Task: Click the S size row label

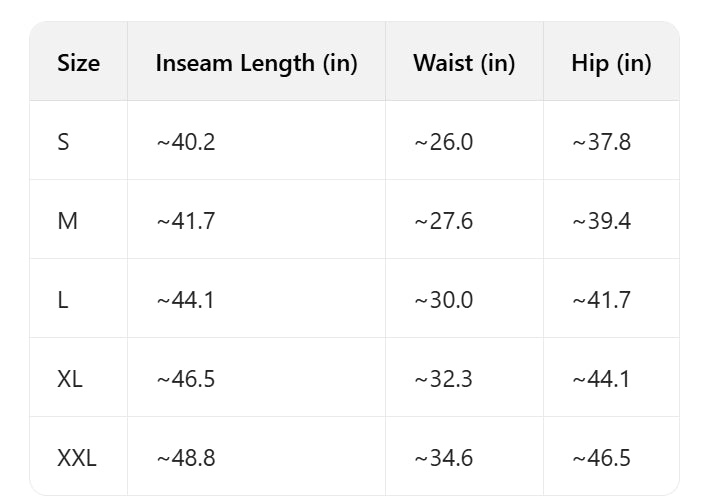Action: click(64, 142)
